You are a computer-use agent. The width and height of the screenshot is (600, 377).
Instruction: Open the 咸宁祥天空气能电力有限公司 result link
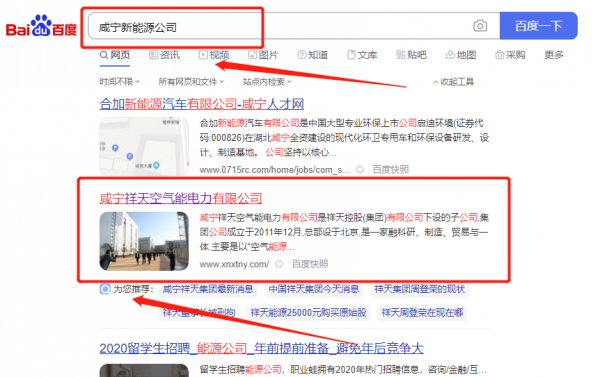tap(181, 198)
